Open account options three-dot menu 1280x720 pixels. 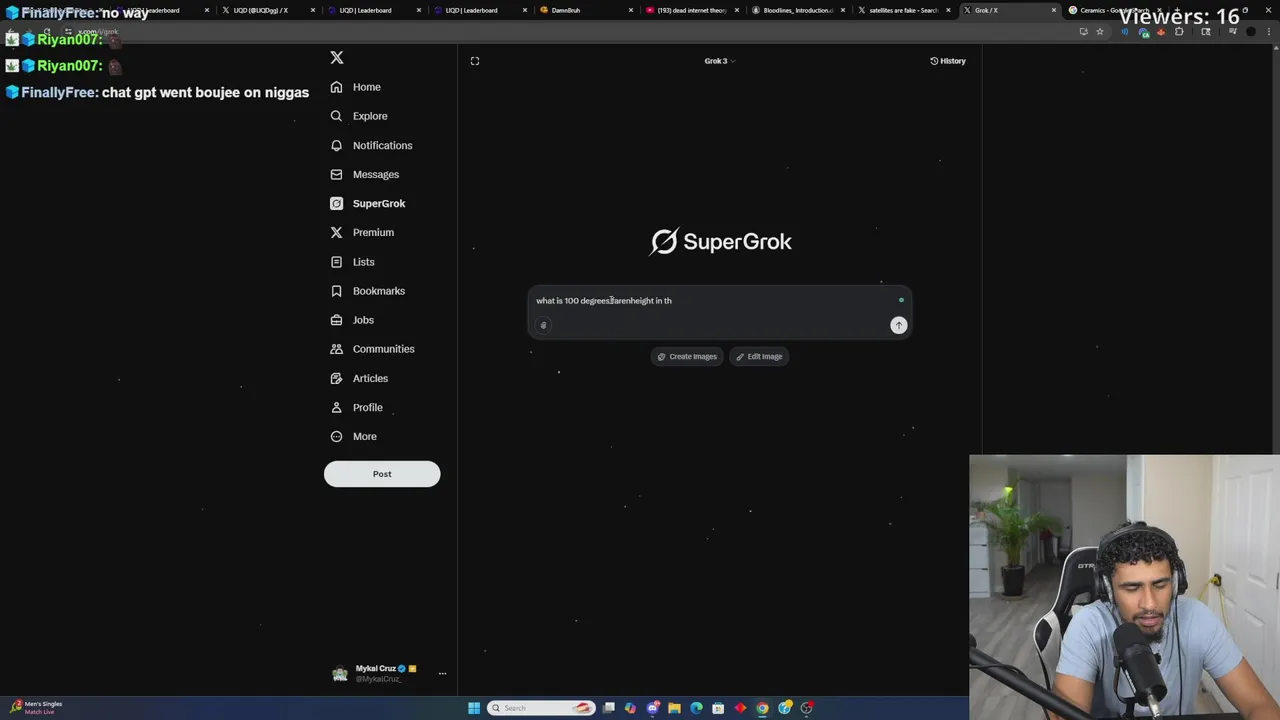(442, 673)
